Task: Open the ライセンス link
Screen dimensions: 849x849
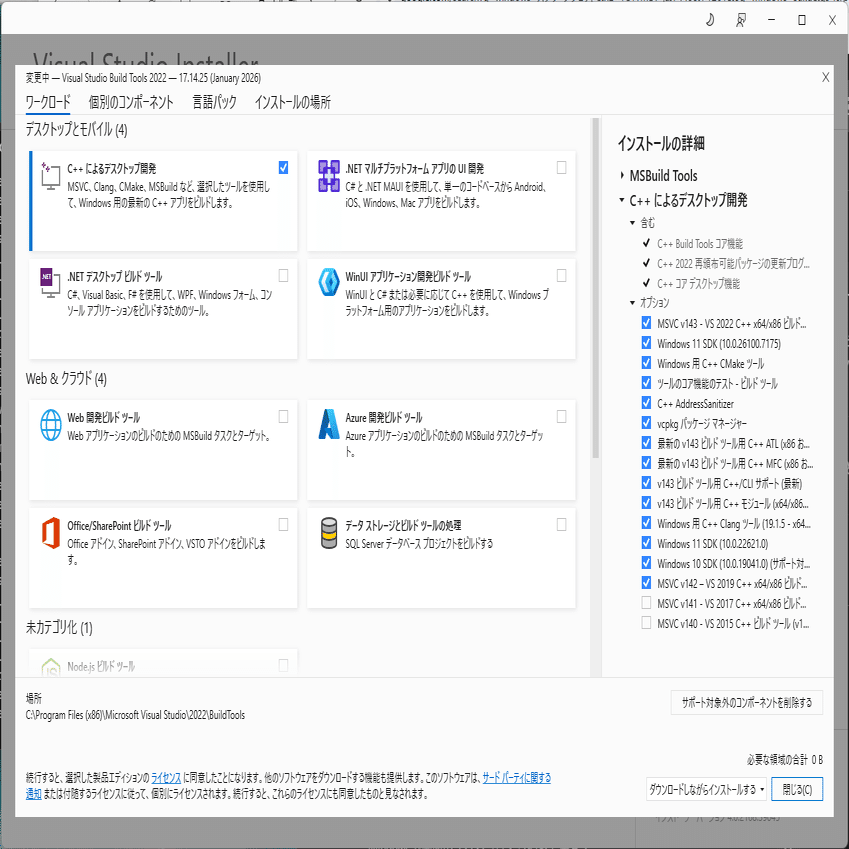Action: [x=166, y=778]
